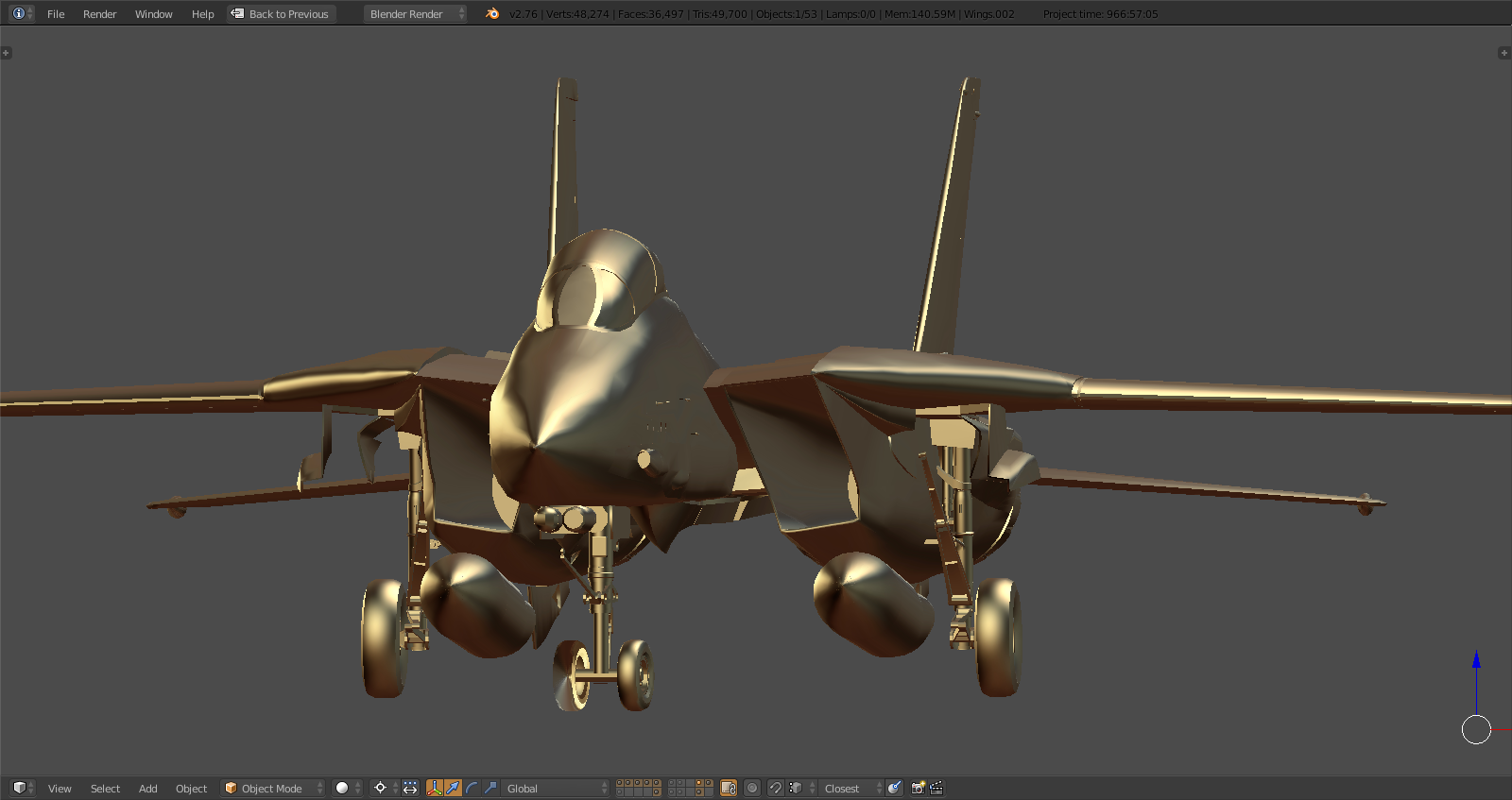Open the Object menu in the viewport header
Screen dimensions: 1512x800
[x=191, y=789]
